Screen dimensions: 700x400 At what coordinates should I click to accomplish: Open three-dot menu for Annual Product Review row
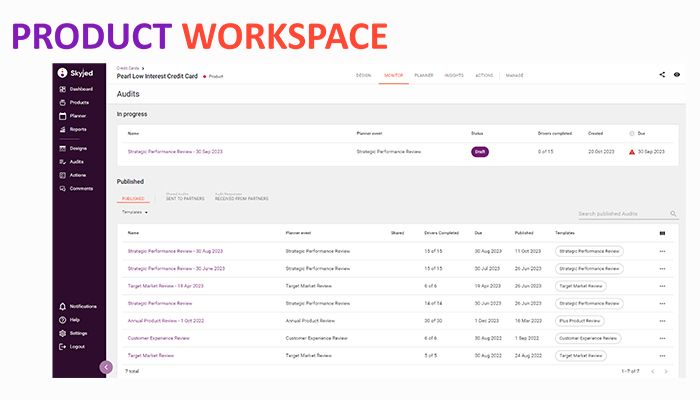click(x=662, y=321)
